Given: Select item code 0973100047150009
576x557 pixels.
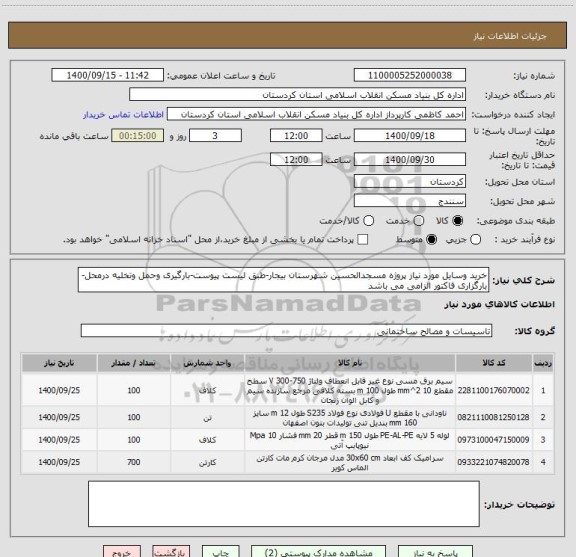Looking at the screenshot, I should pyautogui.click(x=493, y=440).
